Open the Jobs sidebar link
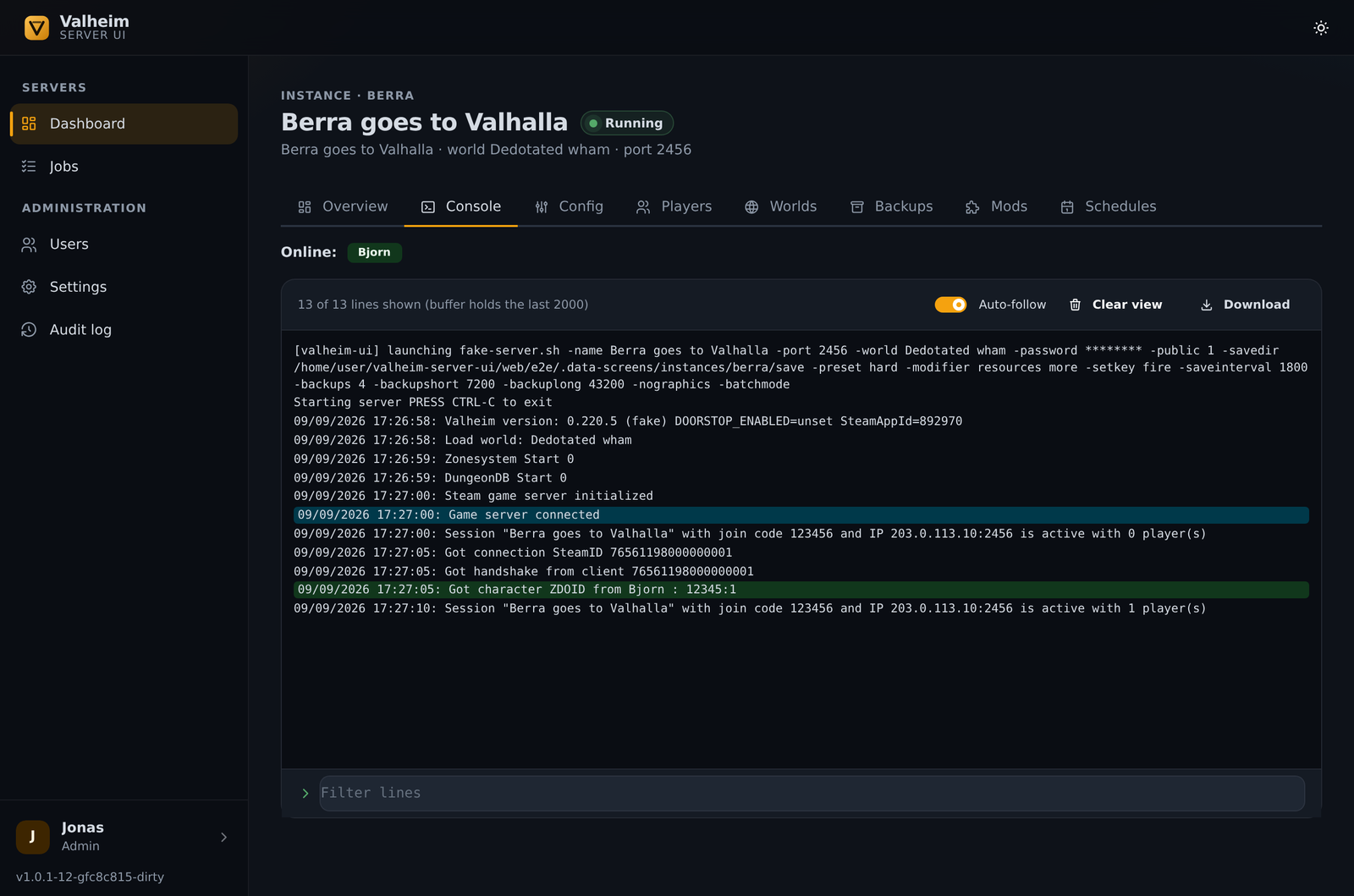Image resolution: width=1354 pixels, height=896 pixels. tap(124, 167)
